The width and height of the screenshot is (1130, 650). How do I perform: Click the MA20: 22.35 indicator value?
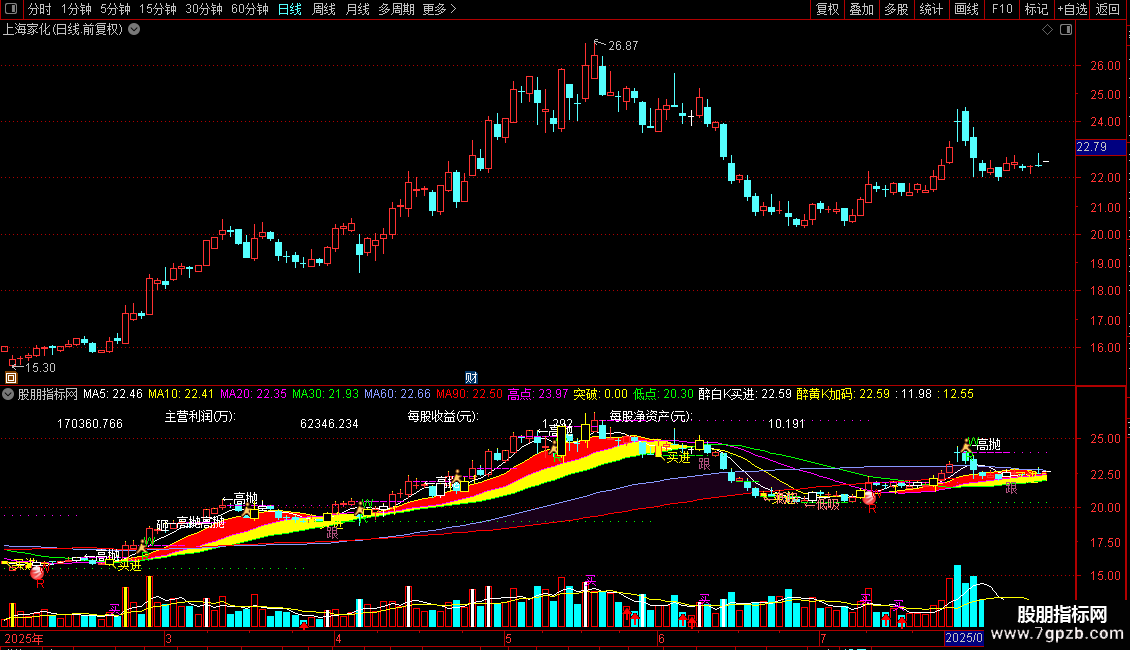pyautogui.click(x=253, y=394)
